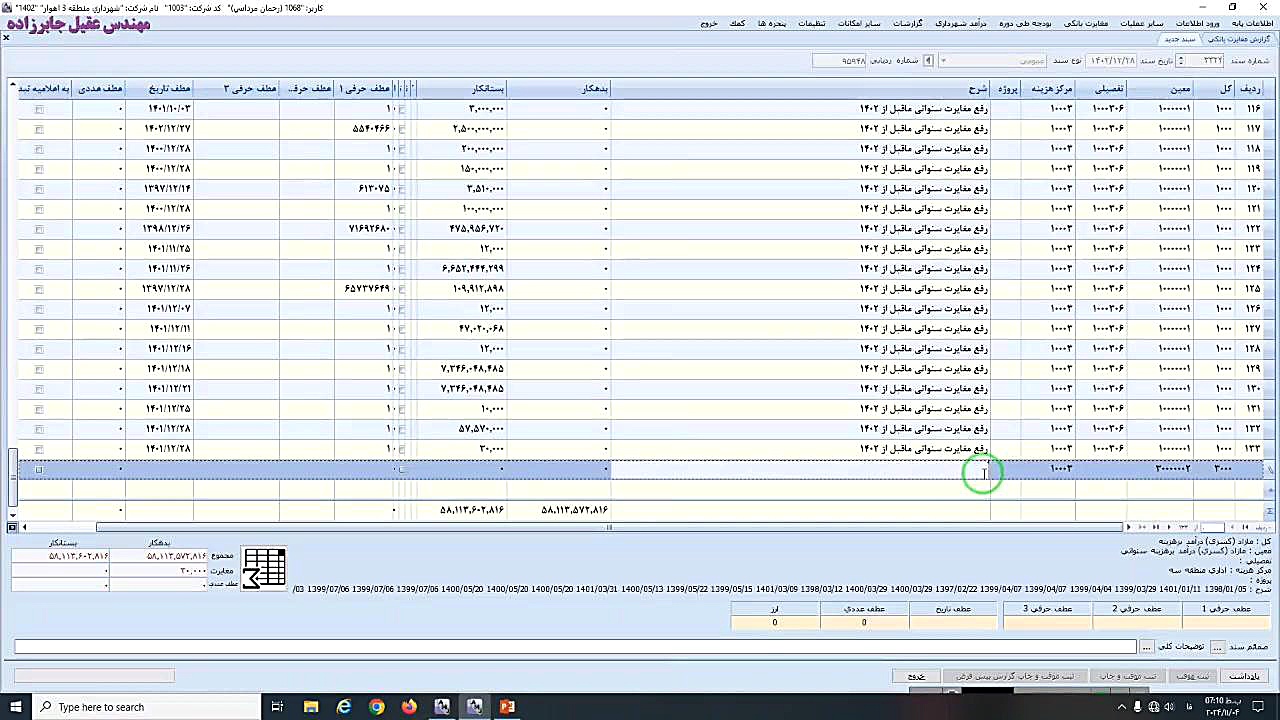The image size is (1280, 720).
Task: Click the arrow icon beside شماره ردیابی
Action: 928,61
